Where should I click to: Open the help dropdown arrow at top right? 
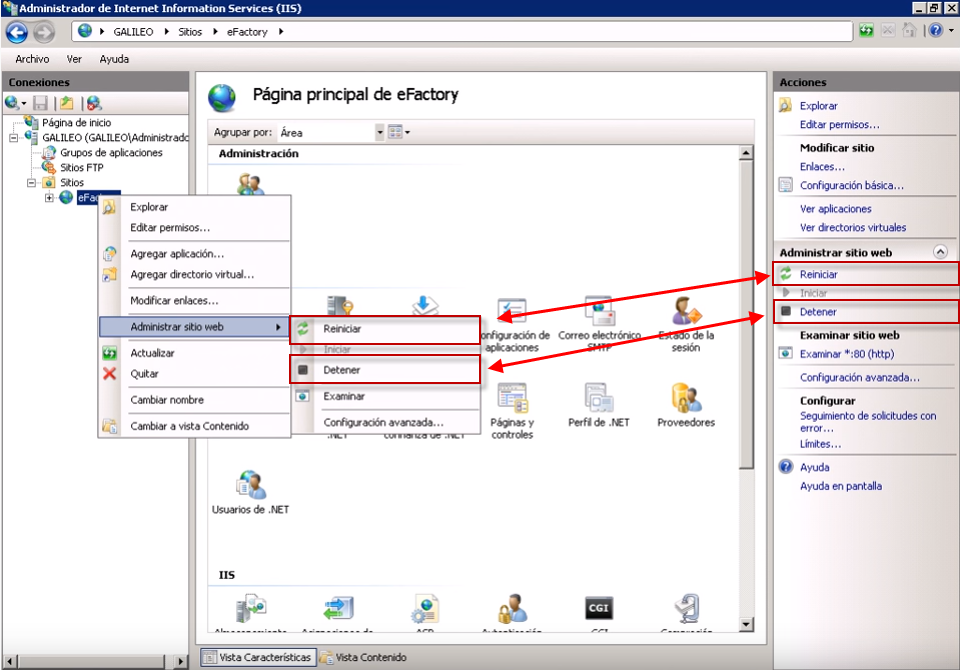(951, 30)
